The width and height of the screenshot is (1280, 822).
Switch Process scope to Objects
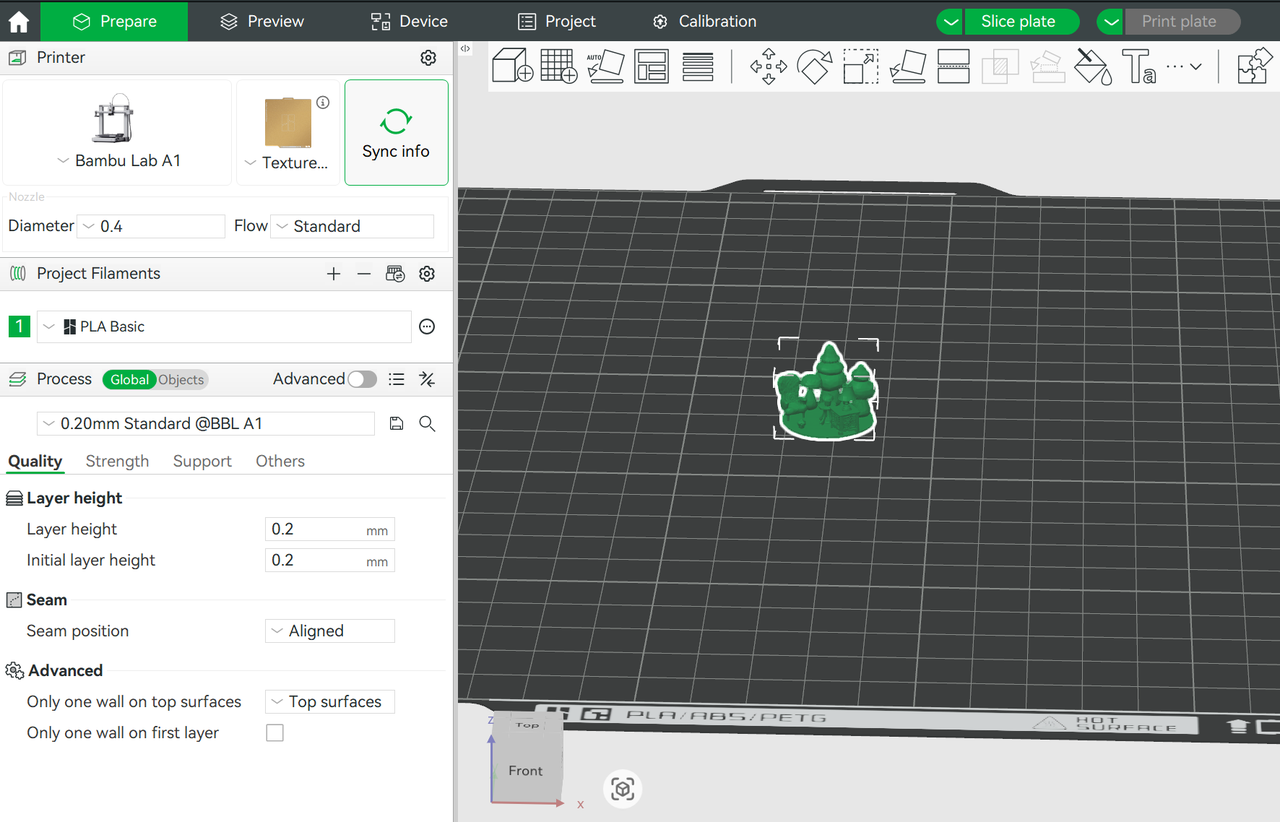tap(181, 380)
